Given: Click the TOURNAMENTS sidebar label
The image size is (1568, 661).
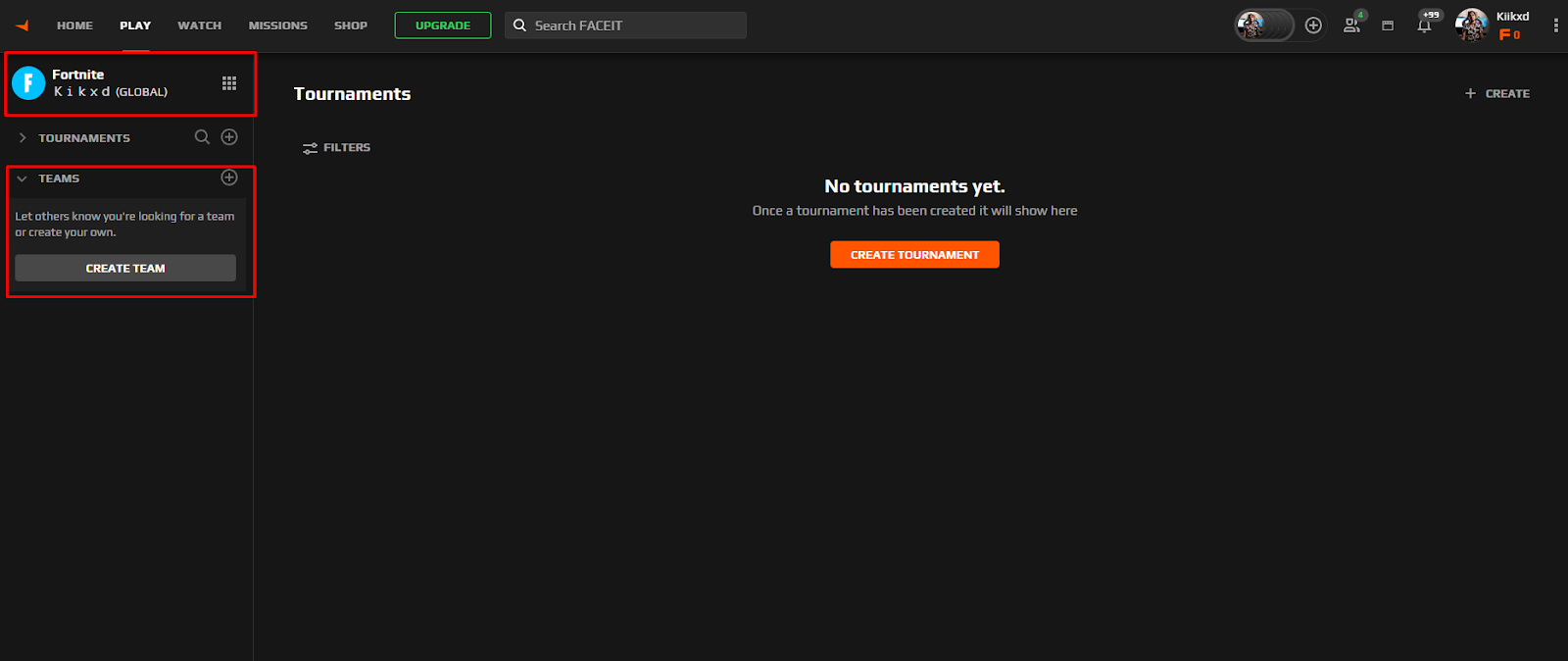Looking at the screenshot, I should (84, 138).
